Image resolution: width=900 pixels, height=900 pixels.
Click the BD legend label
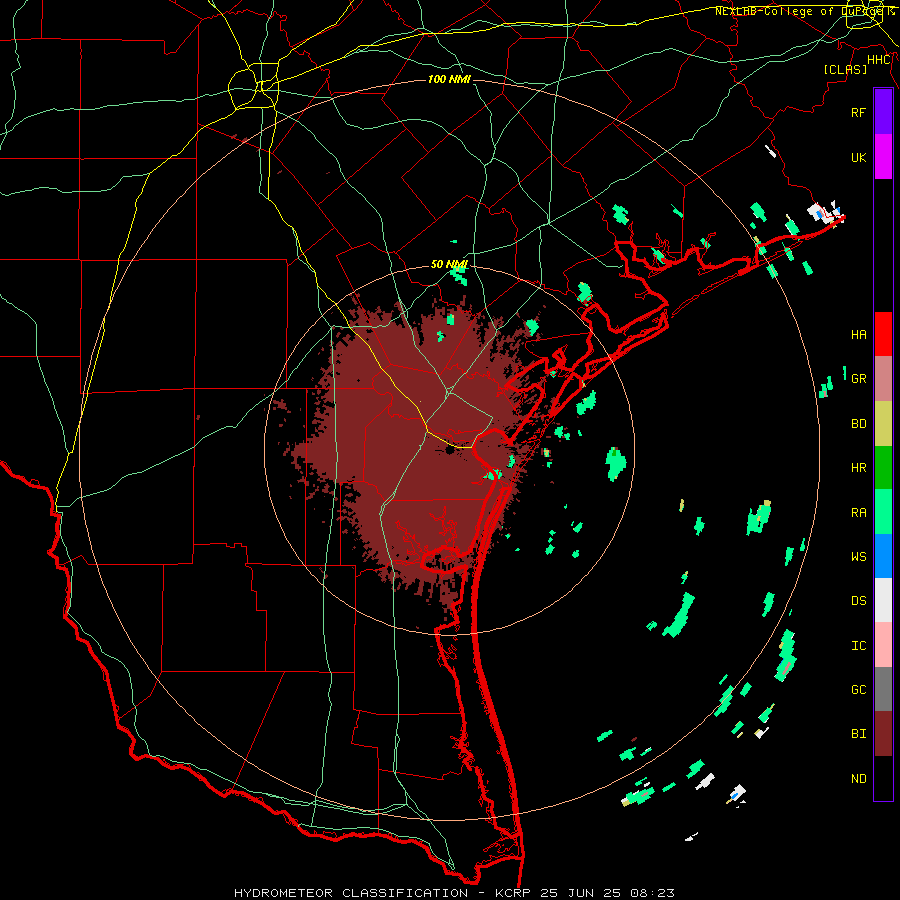click(x=859, y=424)
